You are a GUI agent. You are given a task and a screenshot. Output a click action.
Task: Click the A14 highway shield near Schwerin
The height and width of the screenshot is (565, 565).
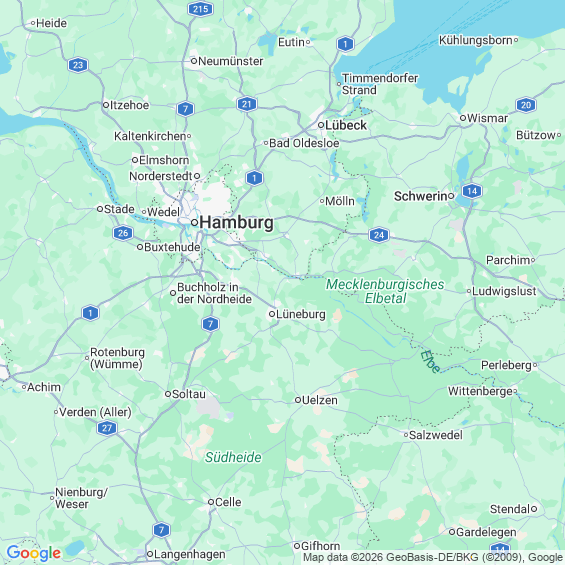pos(472,191)
